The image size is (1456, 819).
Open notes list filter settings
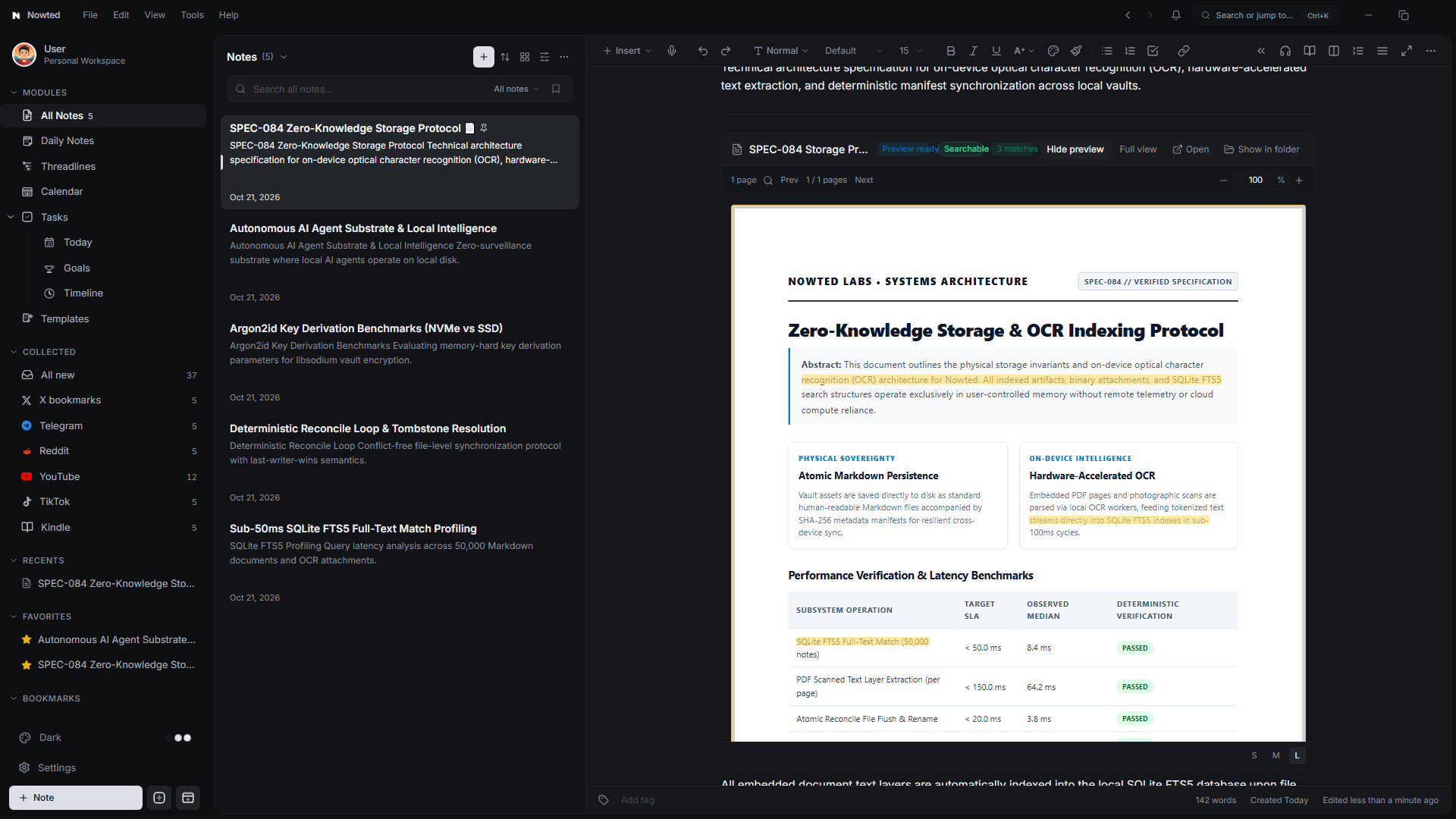pyautogui.click(x=544, y=57)
